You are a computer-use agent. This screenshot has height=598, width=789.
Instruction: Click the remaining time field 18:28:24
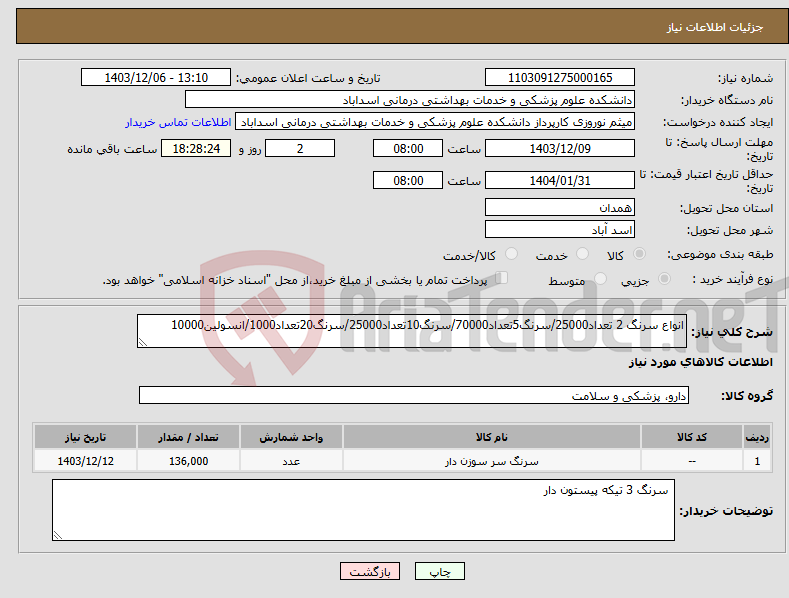click(196, 148)
